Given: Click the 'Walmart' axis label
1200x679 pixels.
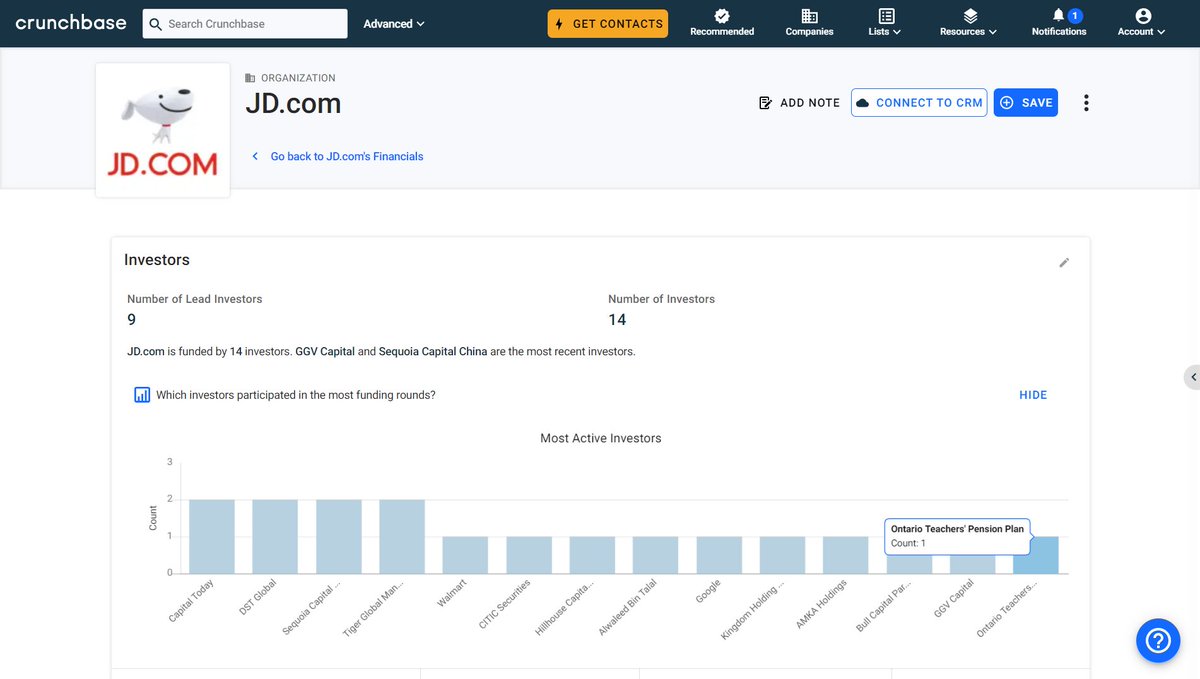Looking at the screenshot, I should coord(452,593).
